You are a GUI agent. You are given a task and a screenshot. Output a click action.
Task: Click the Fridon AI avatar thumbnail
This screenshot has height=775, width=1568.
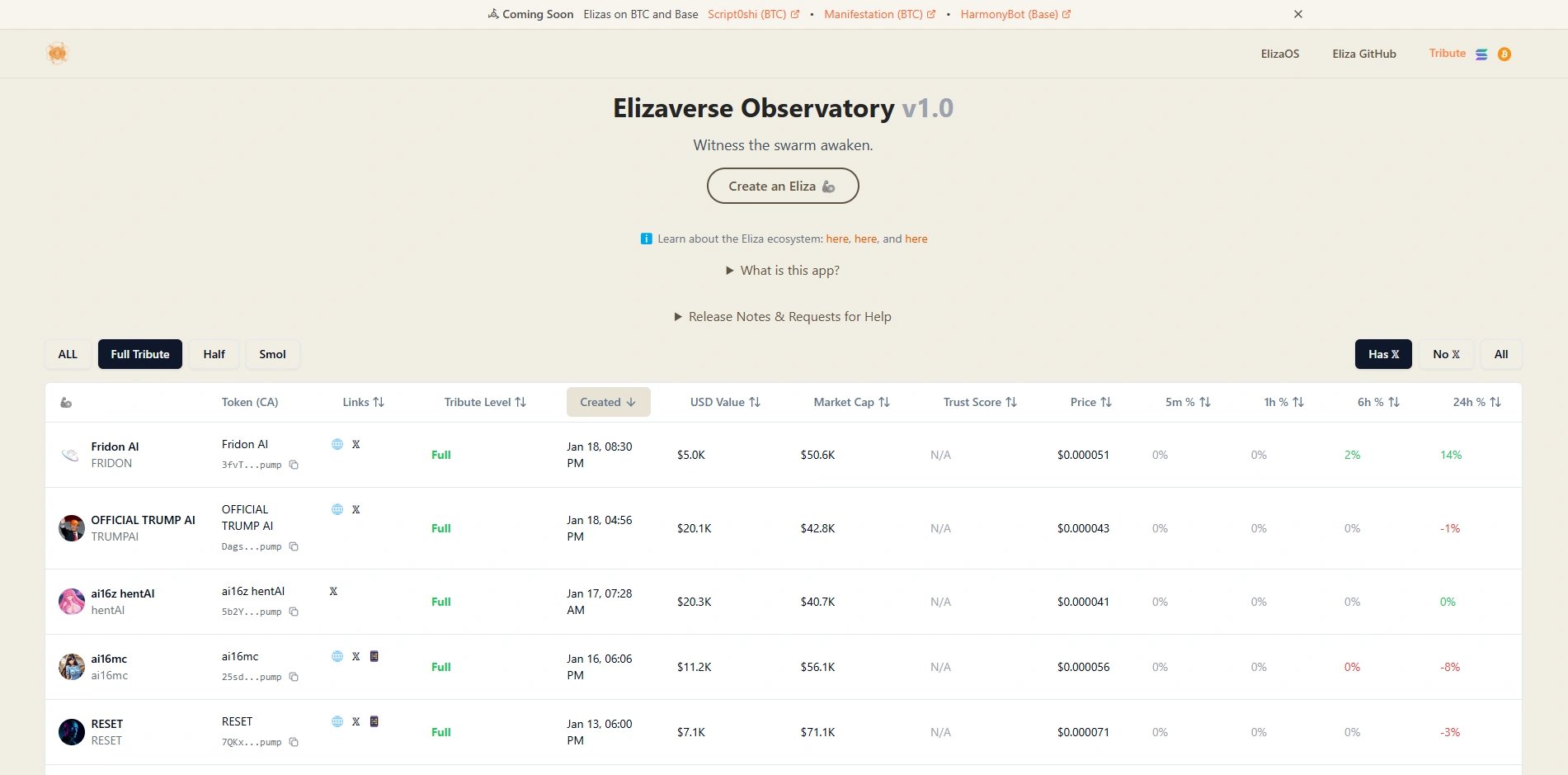71,455
